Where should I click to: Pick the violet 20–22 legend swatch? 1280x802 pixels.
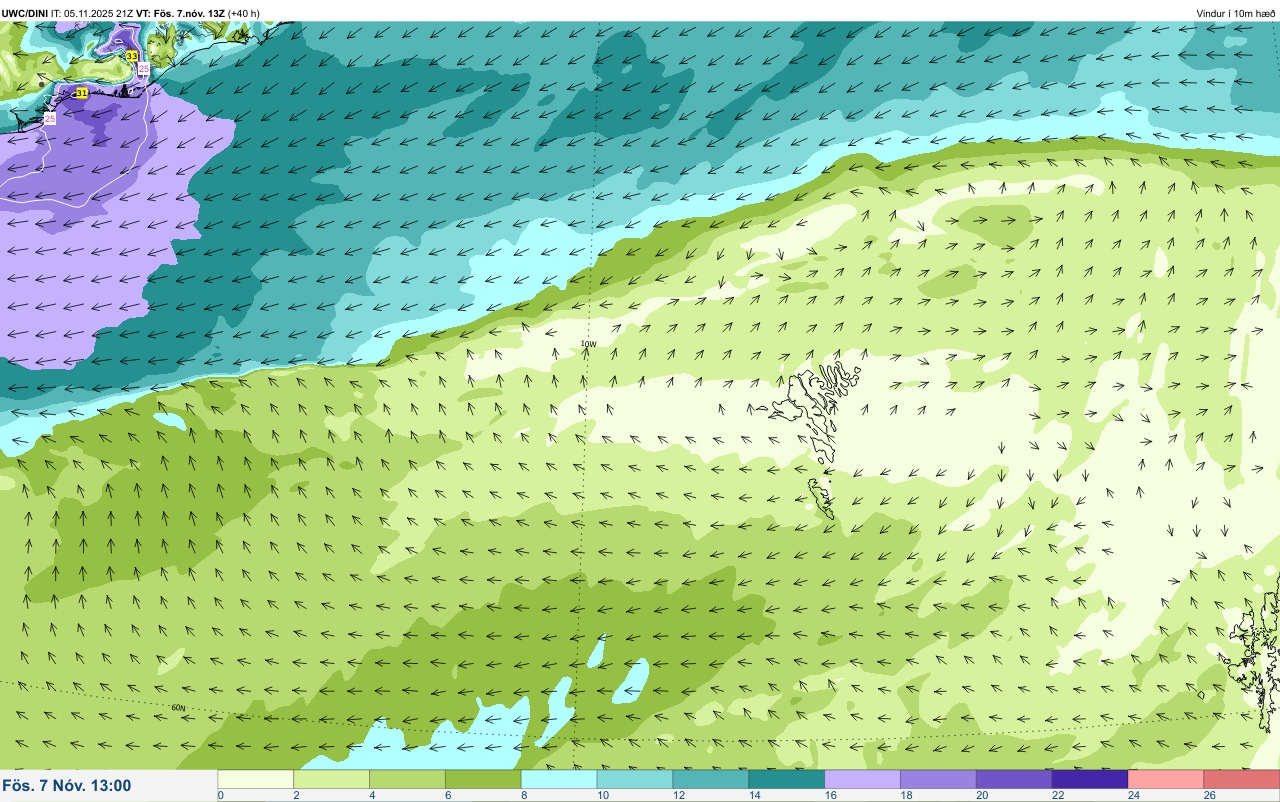[x=1015, y=779]
